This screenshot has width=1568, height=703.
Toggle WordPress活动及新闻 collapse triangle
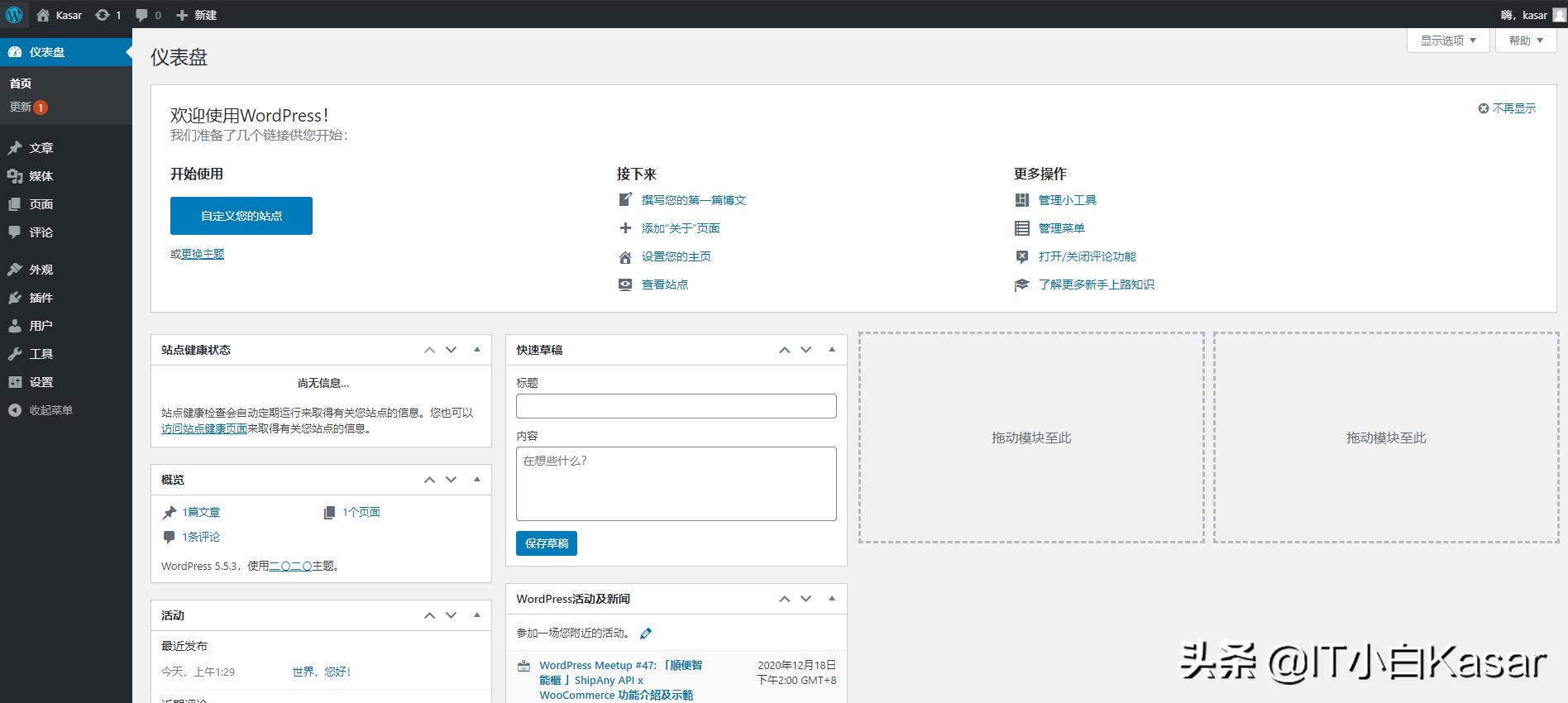(832, 599)
